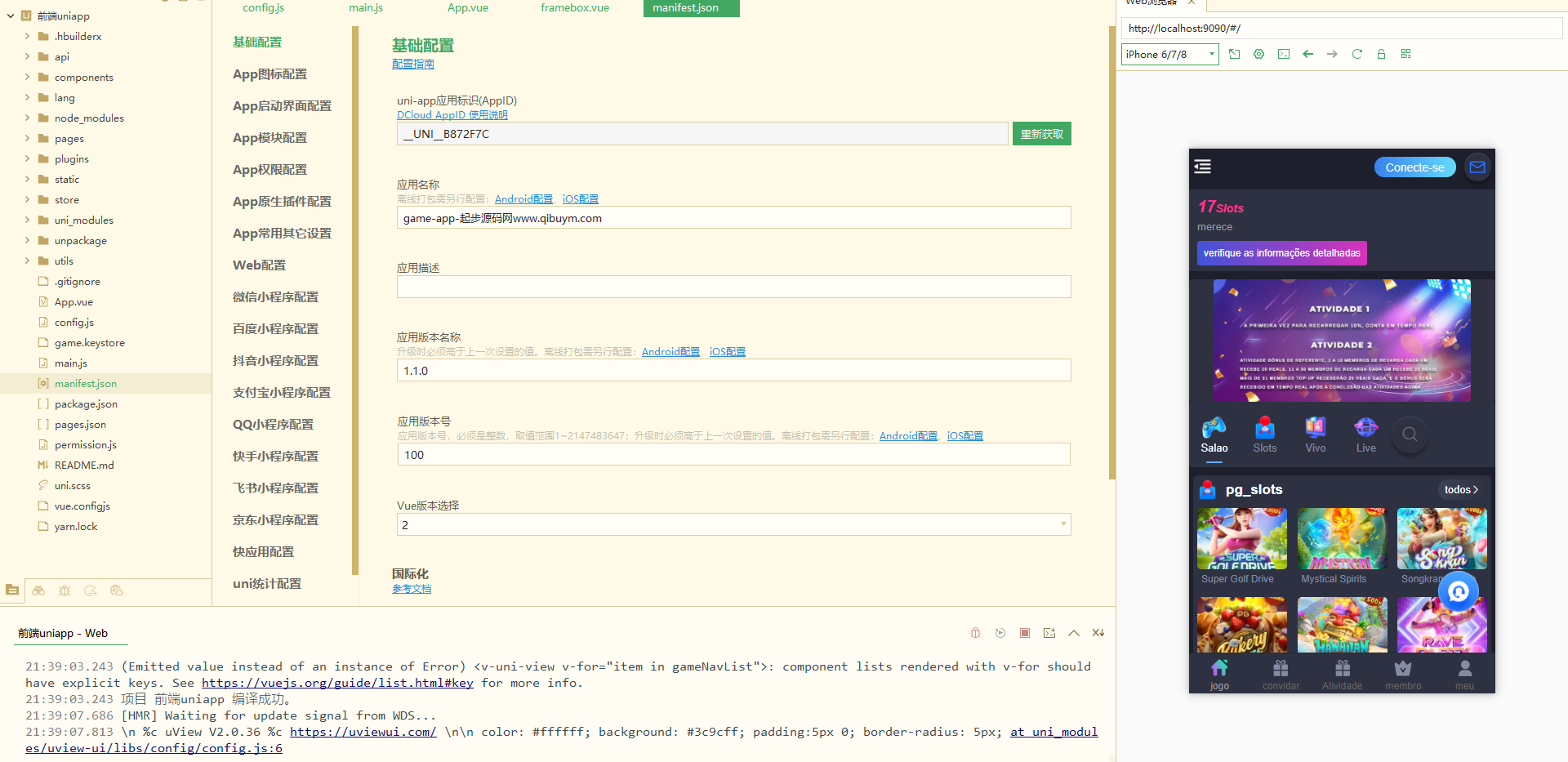Image resolution: width=1568 pixels, height=762 pixels.
Task: Switch to the framebox.vue tab
Action: point(574,8)
